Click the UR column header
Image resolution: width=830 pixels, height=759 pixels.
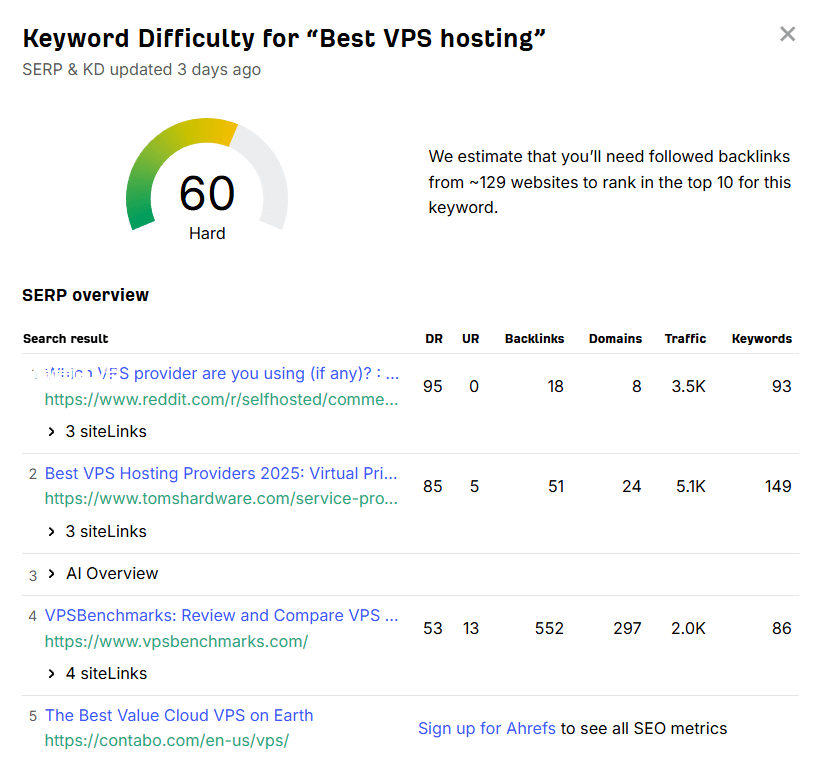[x=470, y=339]
